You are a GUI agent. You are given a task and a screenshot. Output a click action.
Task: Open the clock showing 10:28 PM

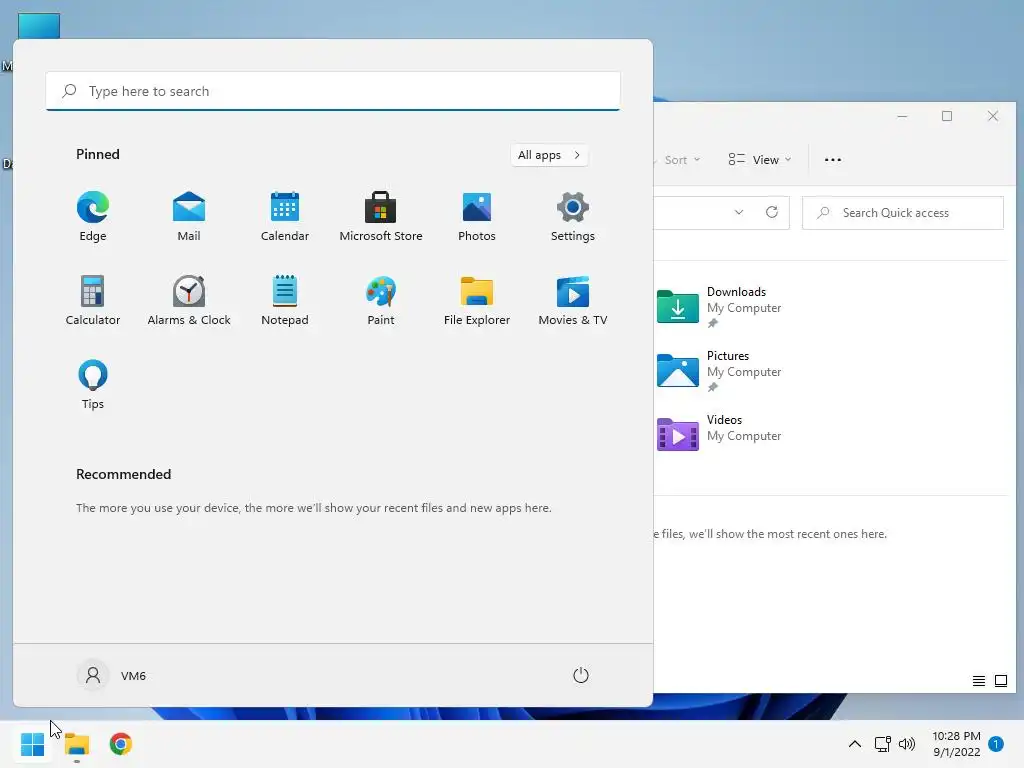pyautogui.click(x=957, y=744)
